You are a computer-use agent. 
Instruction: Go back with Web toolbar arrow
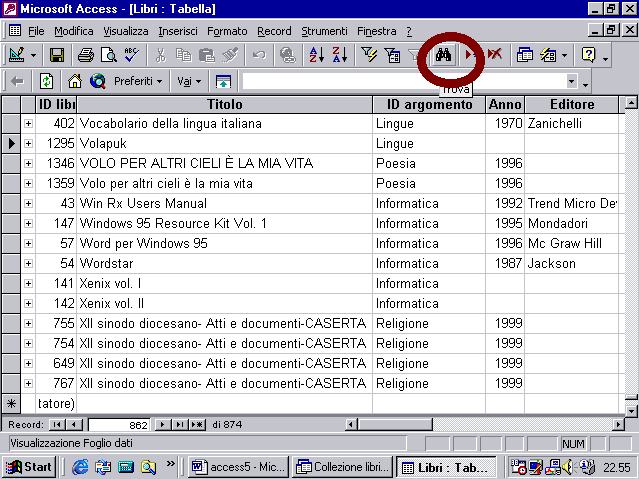click(x=17, y=81)
